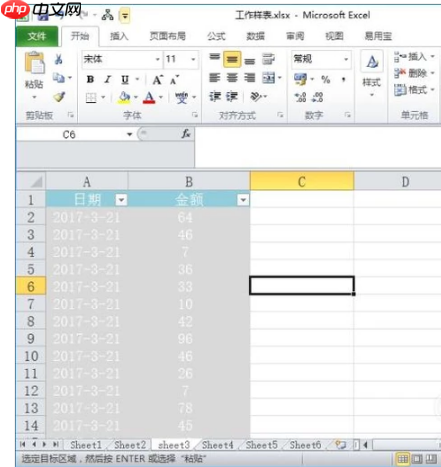Image resolution: width=441 pixels, height=467 pixels.
Task: Click the Name Box showing C6
Action: 73,134
